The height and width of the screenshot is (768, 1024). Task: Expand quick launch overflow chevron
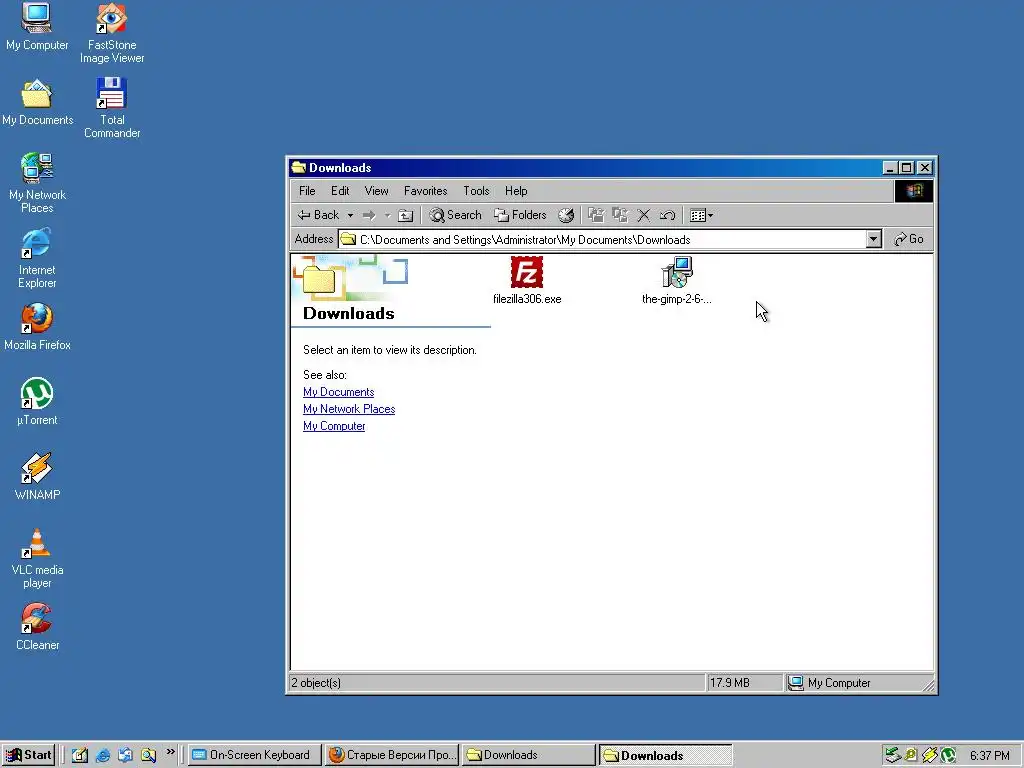click(x=170, y=752)
